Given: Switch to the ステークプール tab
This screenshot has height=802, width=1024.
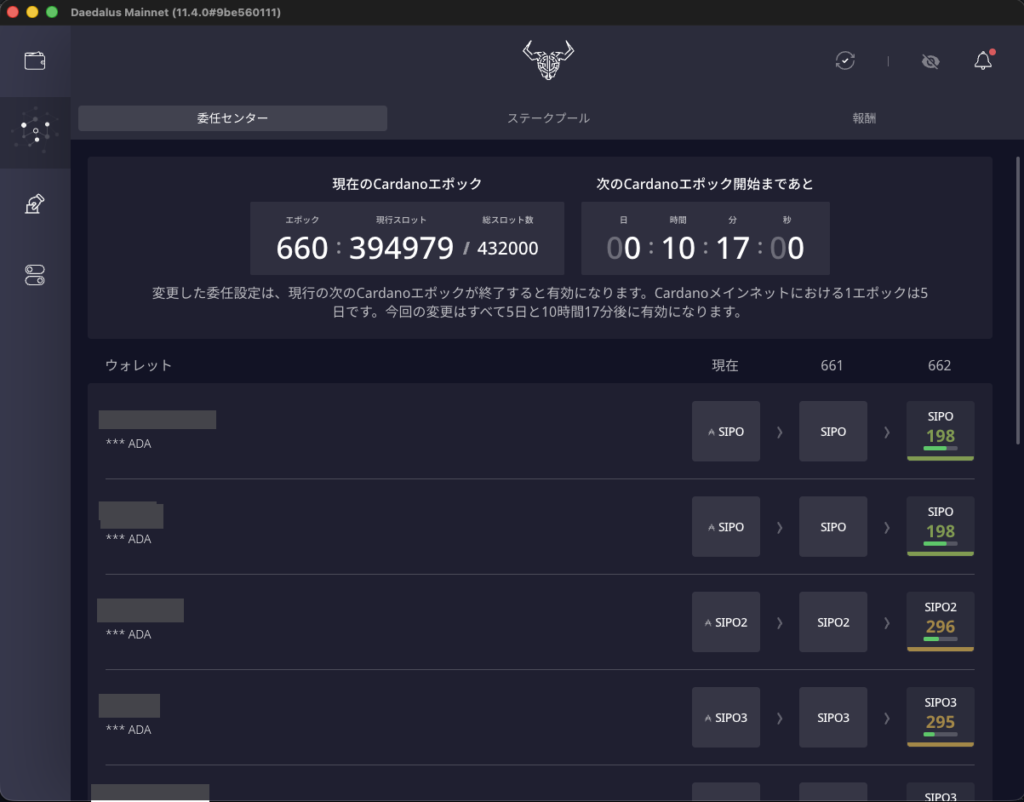Looking at the screenshot, I should [x=548, y=118].
